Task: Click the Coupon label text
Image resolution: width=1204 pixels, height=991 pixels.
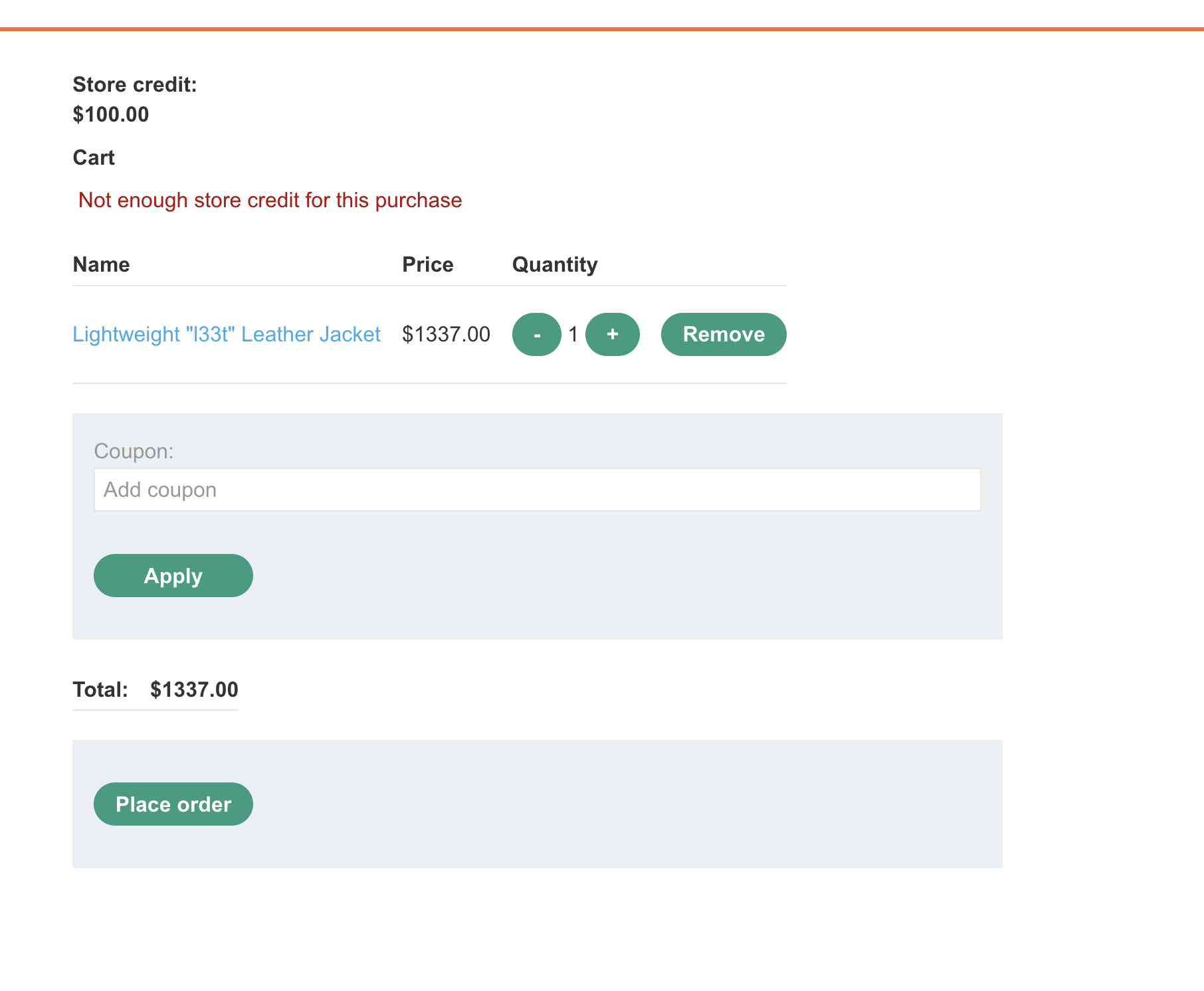Action: 134,451
